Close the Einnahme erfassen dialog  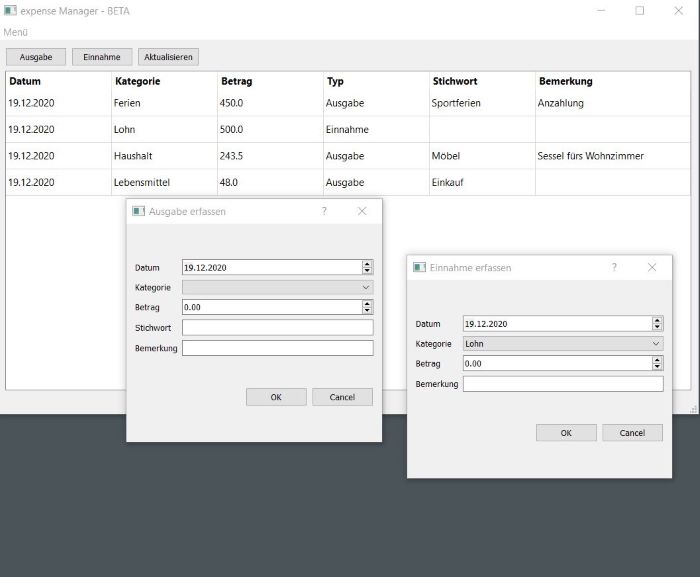pyautogui.click(x=652, y=267)
